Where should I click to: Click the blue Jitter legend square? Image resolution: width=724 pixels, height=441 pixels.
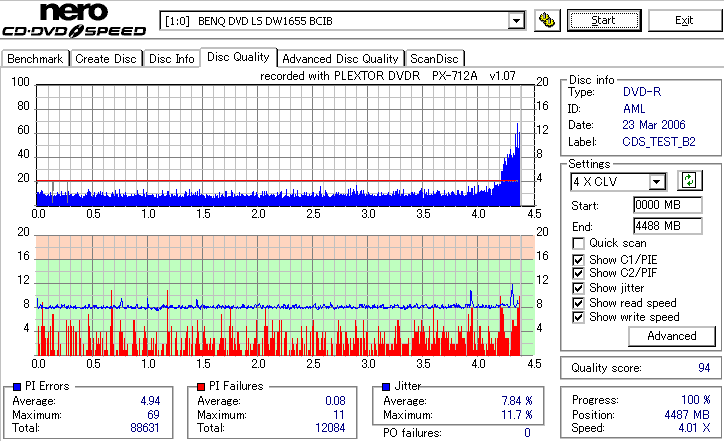(386, 387)
